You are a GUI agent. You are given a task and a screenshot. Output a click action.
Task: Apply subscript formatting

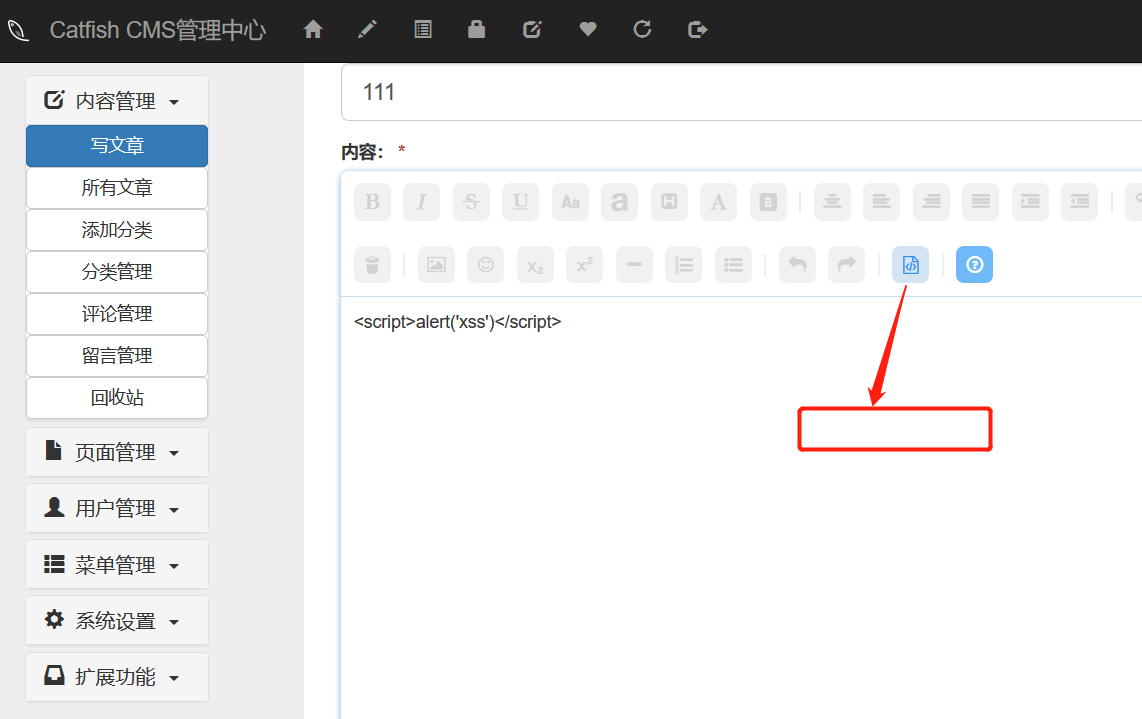pos(535,264)
